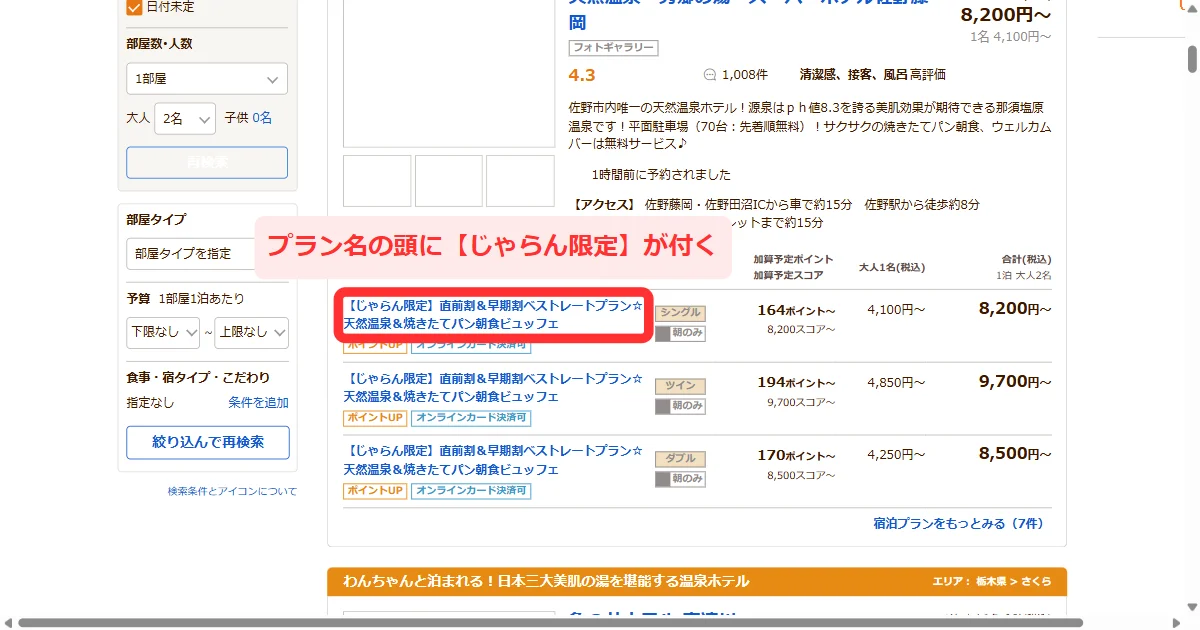Image resolution: width=1200 pixels, height=630 pixels.
Task: Click ポイントUP badge in the ダブル row
Action: coord(375,491)
